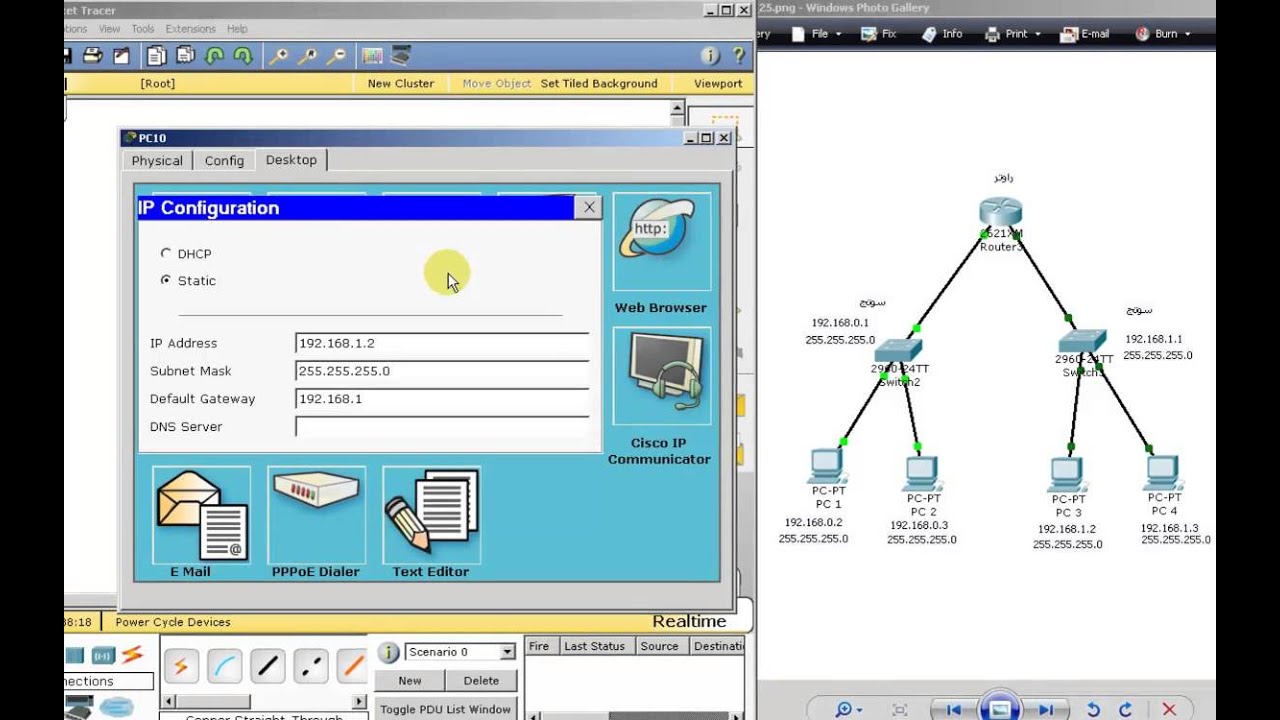Open the View menu

(x=109, y=29)
